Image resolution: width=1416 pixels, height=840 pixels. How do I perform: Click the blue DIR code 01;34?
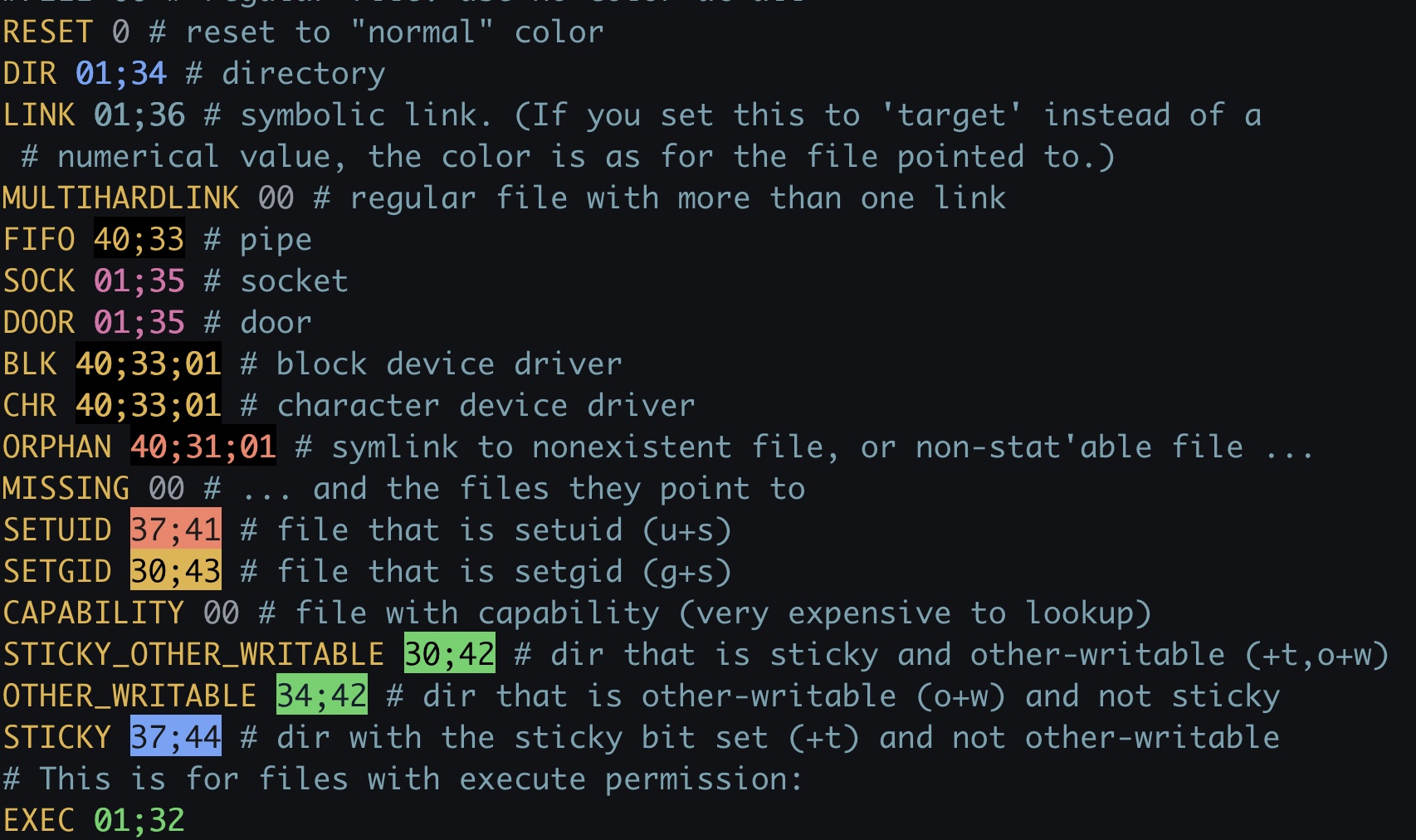[120, 73]
